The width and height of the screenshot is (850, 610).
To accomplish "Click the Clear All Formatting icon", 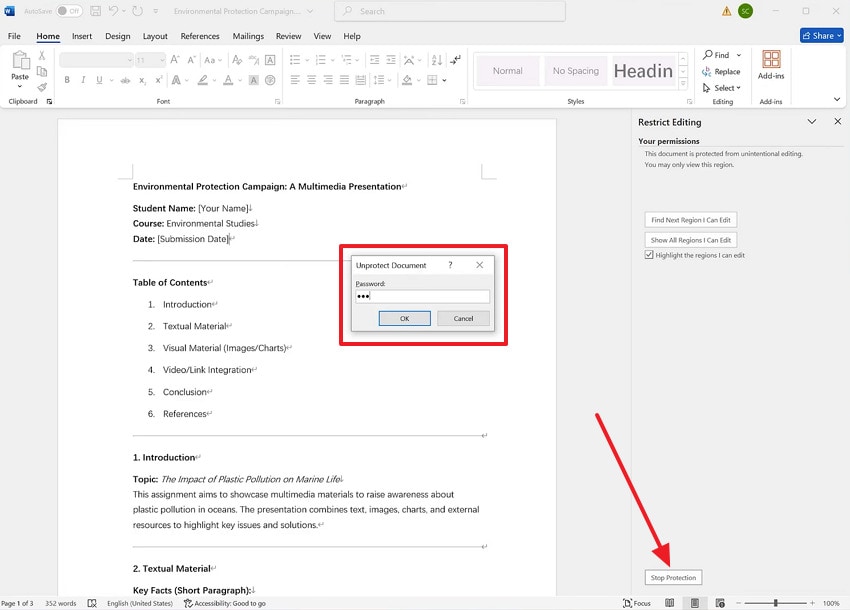I will pyautogui.click(x=237, y=60).
